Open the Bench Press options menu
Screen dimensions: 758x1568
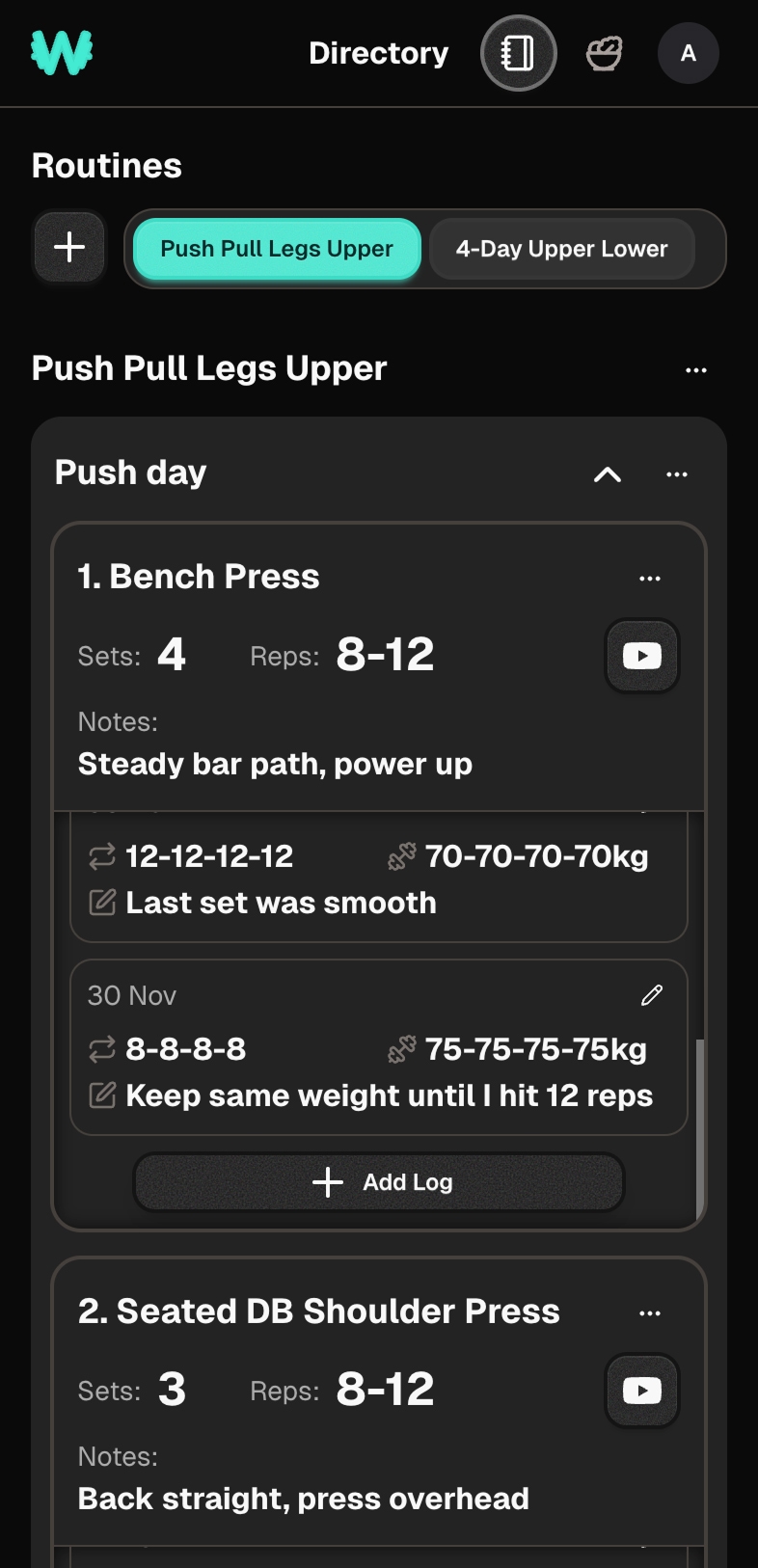(x=650, y=578)
